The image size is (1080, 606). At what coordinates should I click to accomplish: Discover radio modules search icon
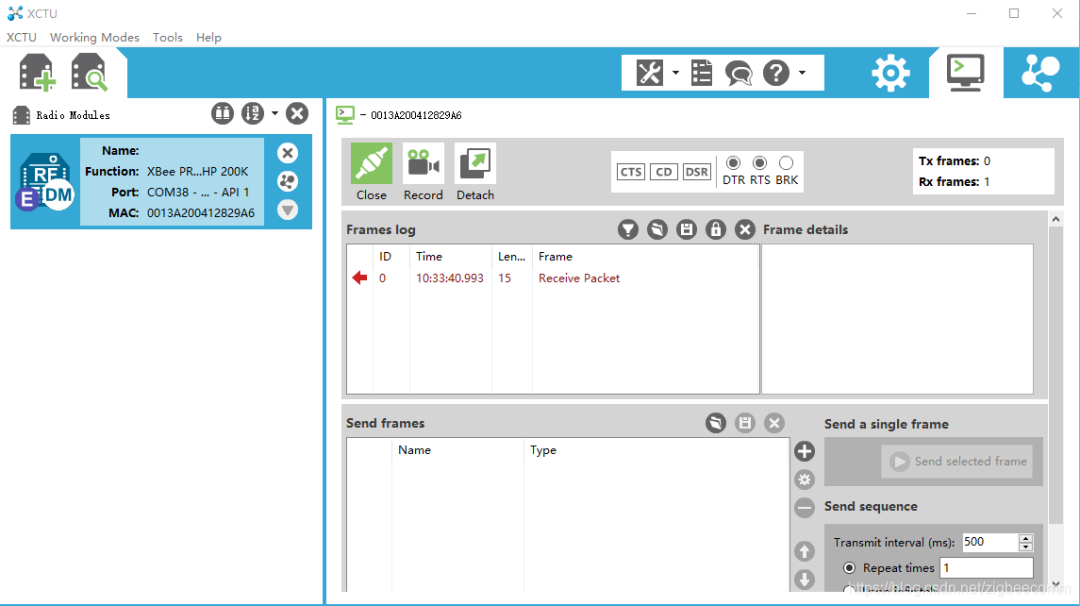[89, 72]
